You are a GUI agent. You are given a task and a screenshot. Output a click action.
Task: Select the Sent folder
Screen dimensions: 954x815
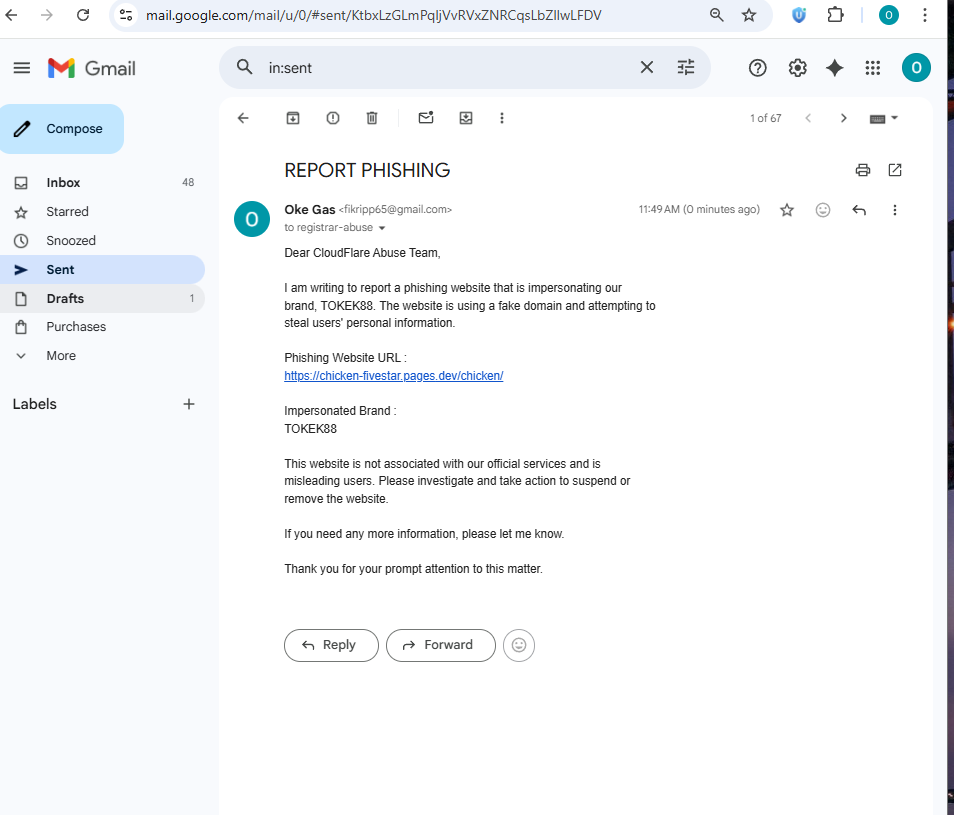point(102,269)
